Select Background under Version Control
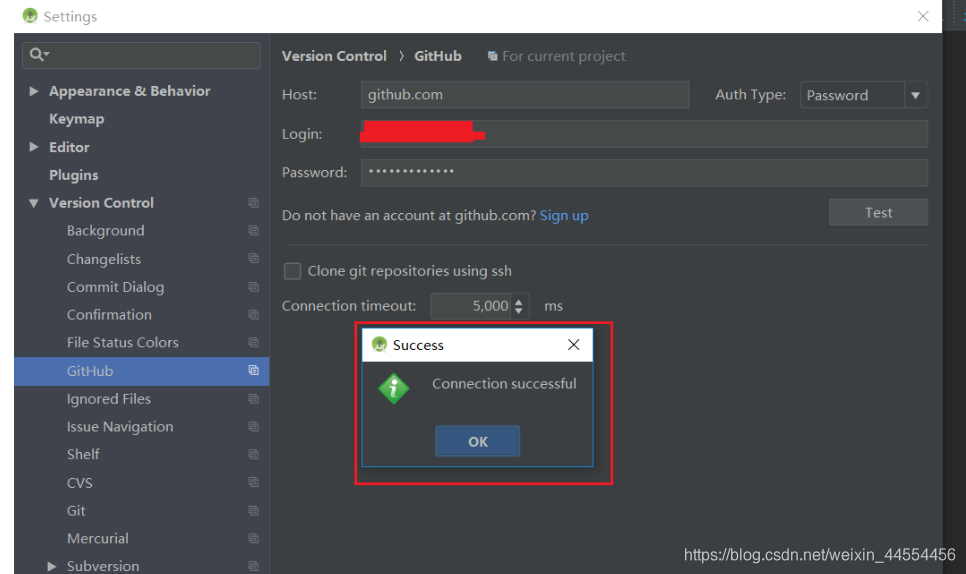Image resolution: width=966 pixels, height=574 pixels. [105, 230]
